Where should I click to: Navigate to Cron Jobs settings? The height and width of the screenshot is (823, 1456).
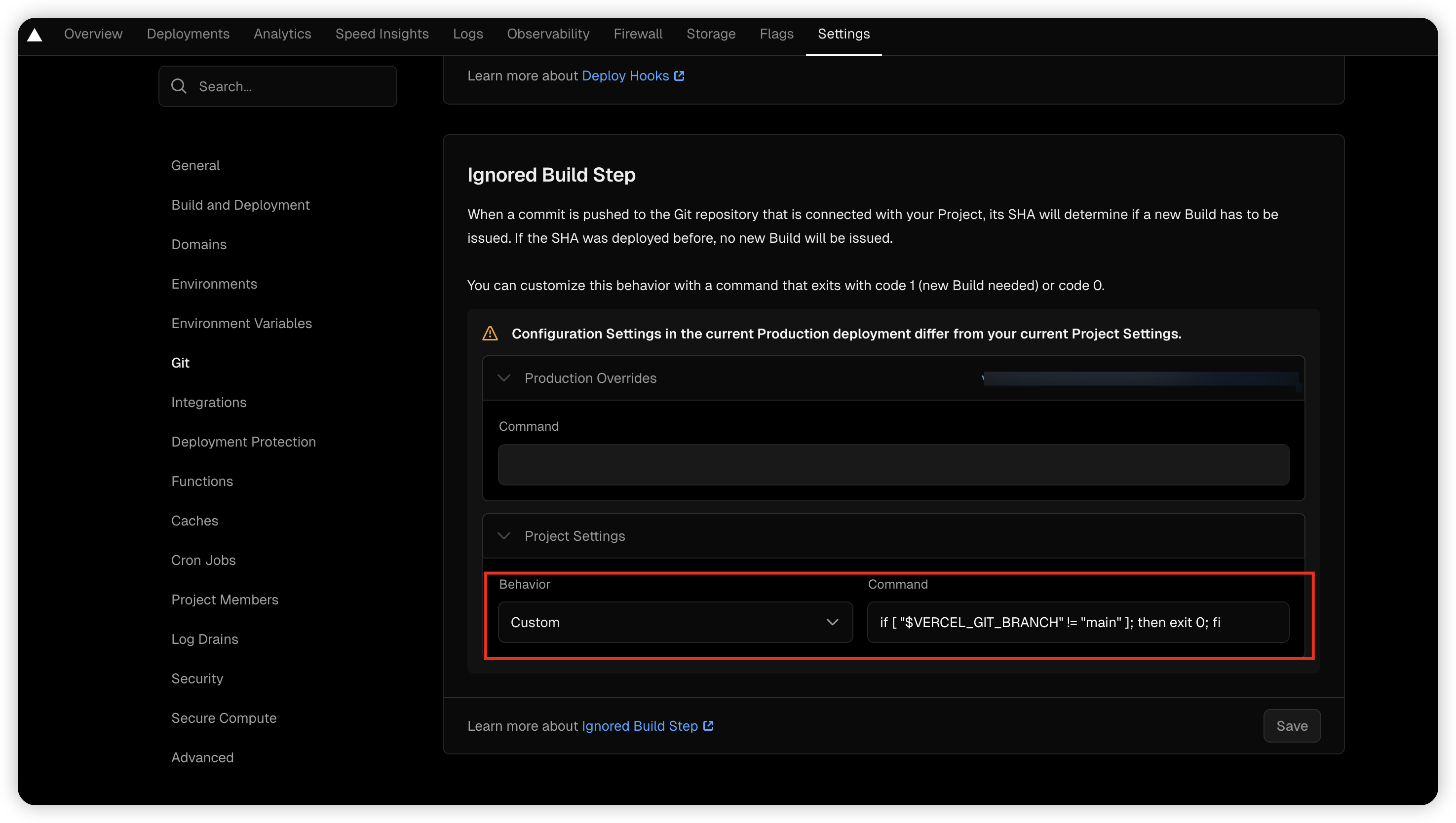203,560
